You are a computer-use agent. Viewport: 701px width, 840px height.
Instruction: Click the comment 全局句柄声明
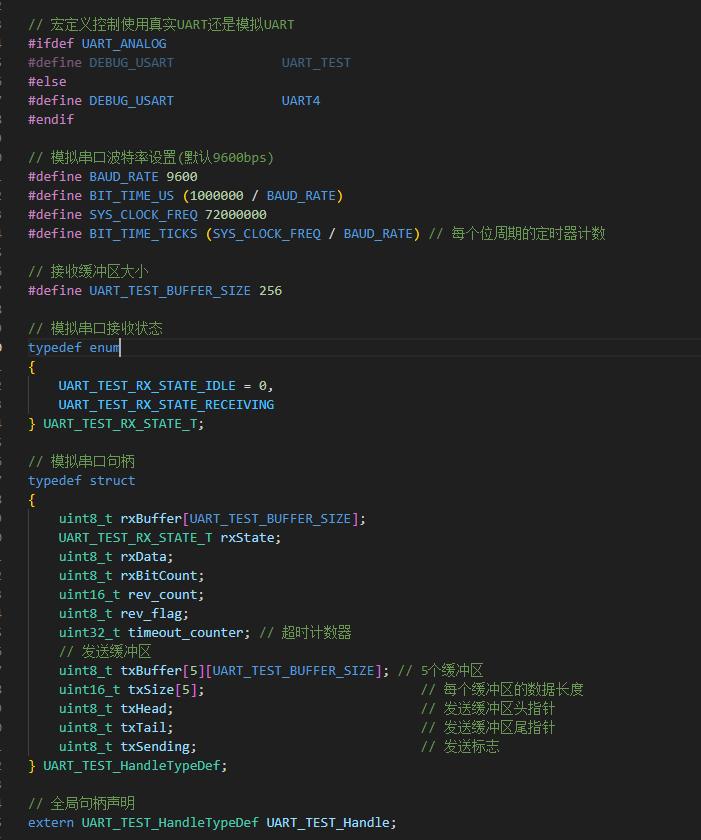(81, 804)
